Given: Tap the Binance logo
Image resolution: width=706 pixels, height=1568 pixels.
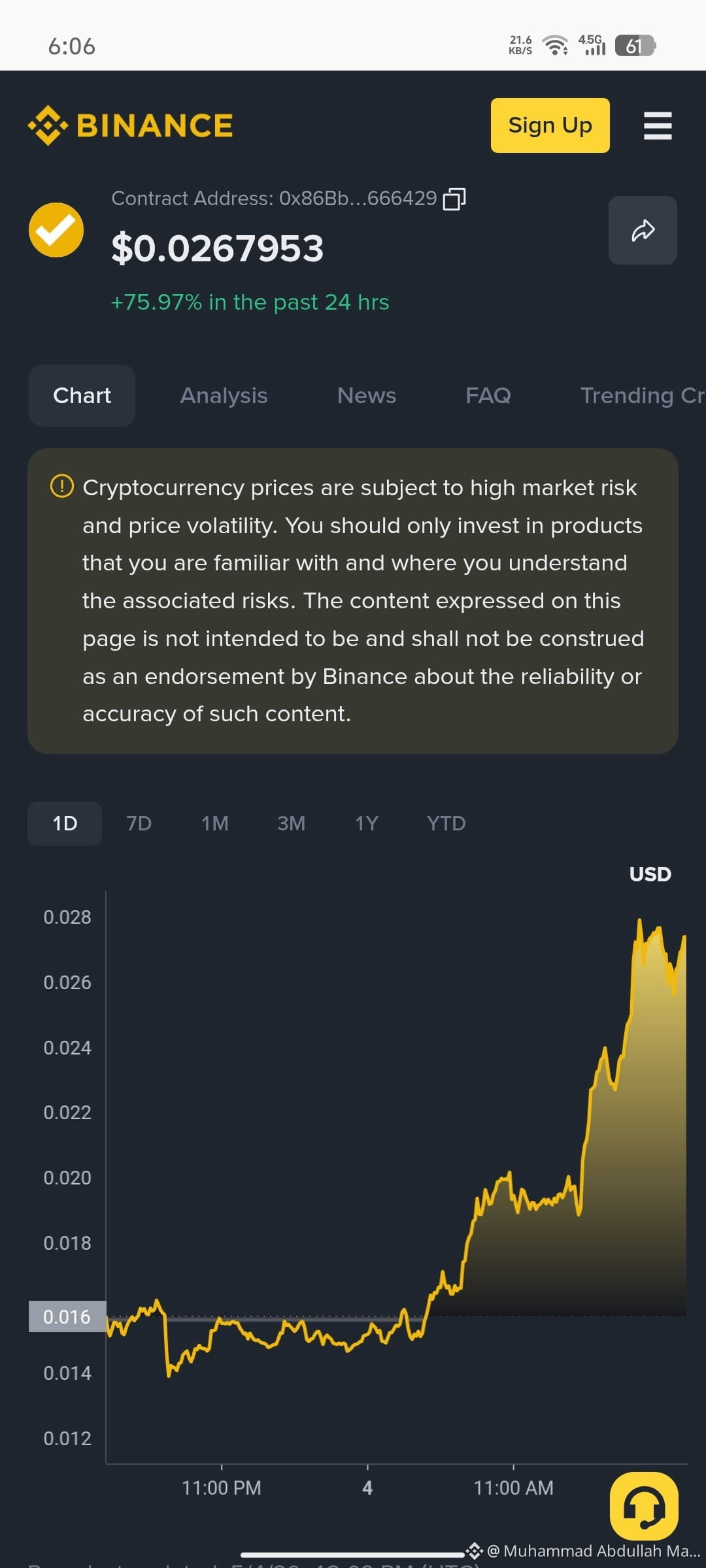Looking at the screenshot, I should click(130, 125).
